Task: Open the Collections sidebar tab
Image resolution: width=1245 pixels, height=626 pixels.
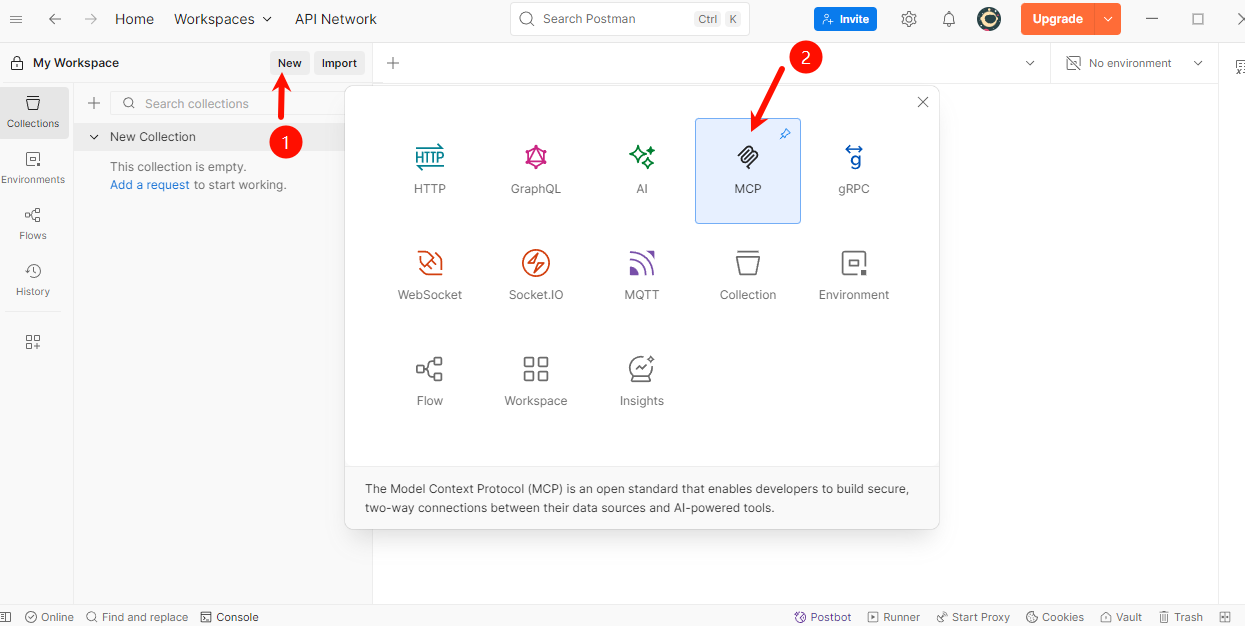Action: (33, 112)
